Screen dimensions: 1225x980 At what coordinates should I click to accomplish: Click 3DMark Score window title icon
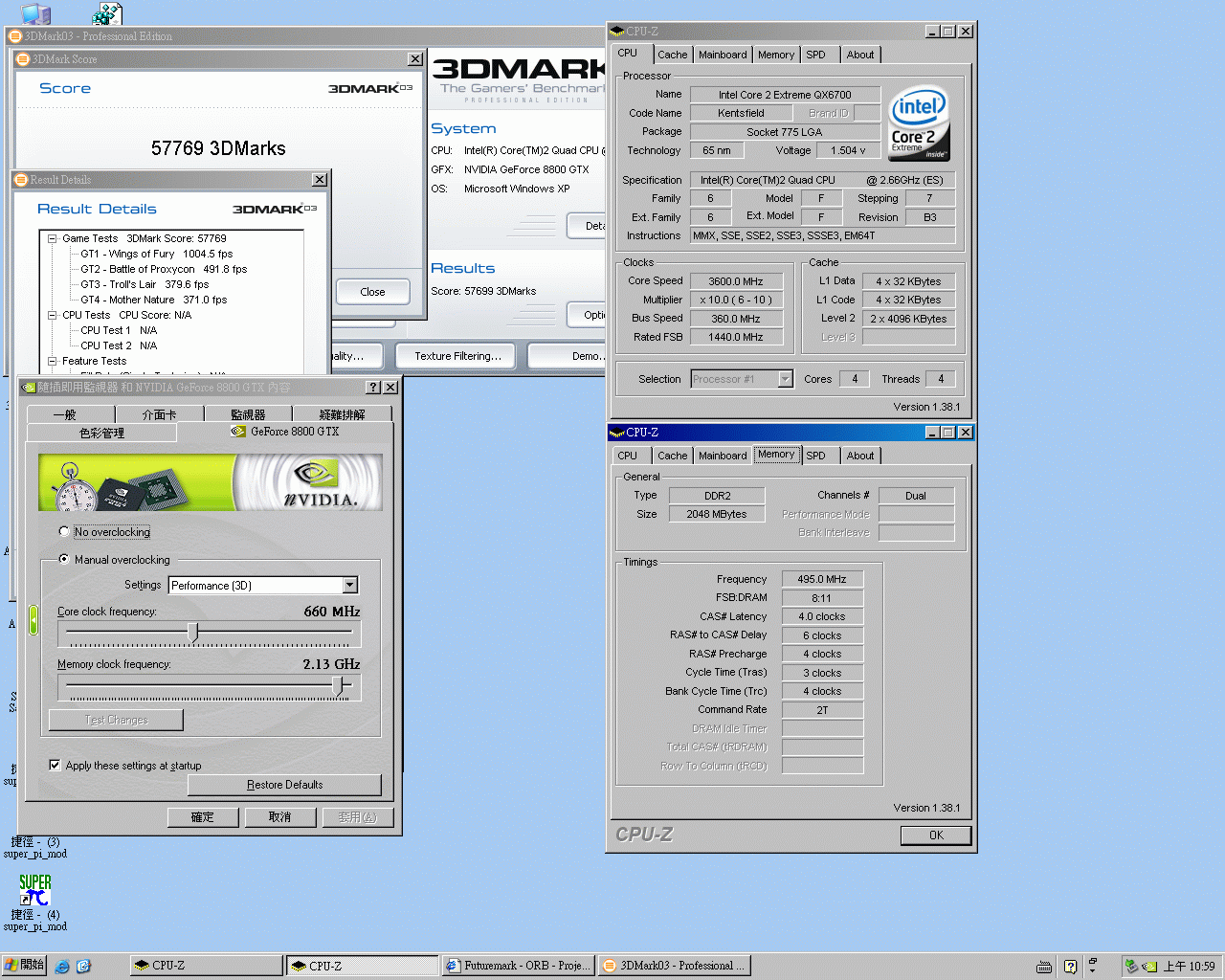pos(23,59)
